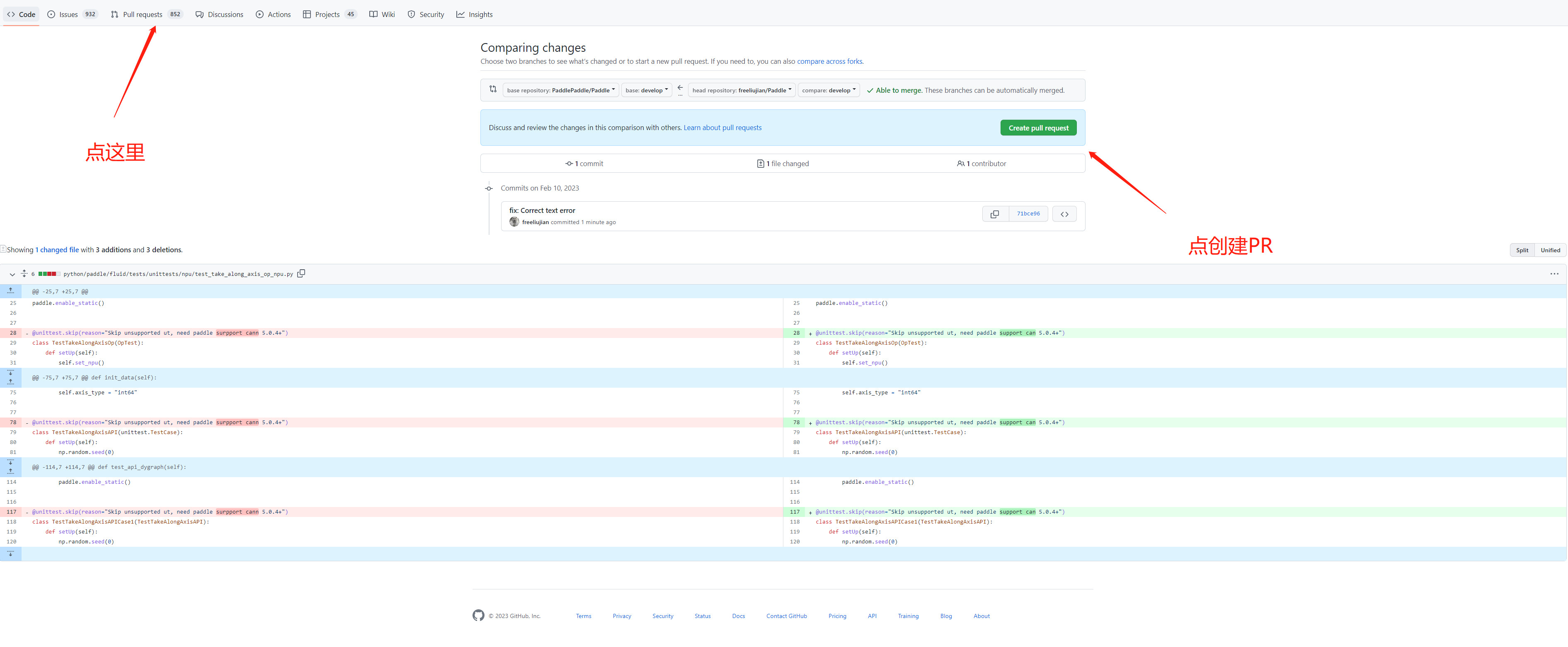Expand up before hunk @@ -75,7

tap(10, 382)
